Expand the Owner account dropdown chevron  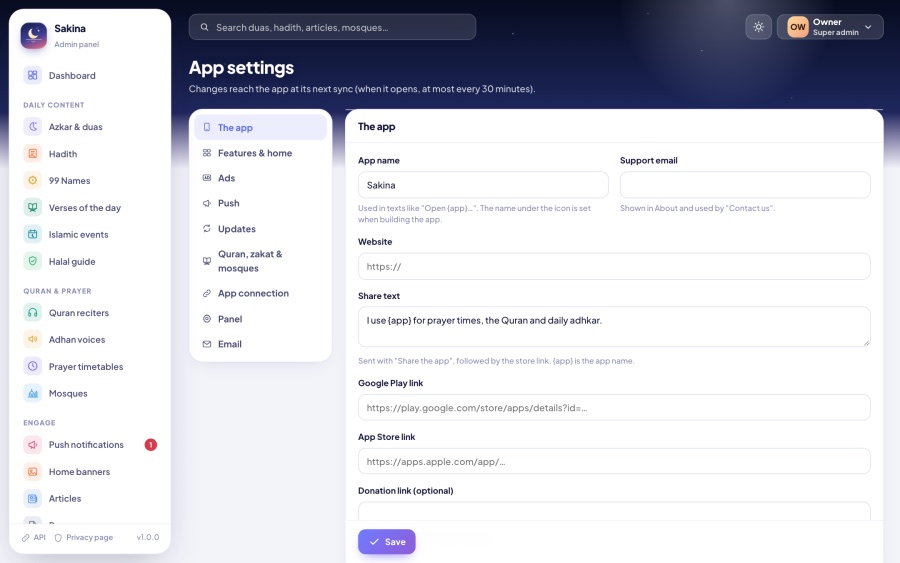(868, 27)
